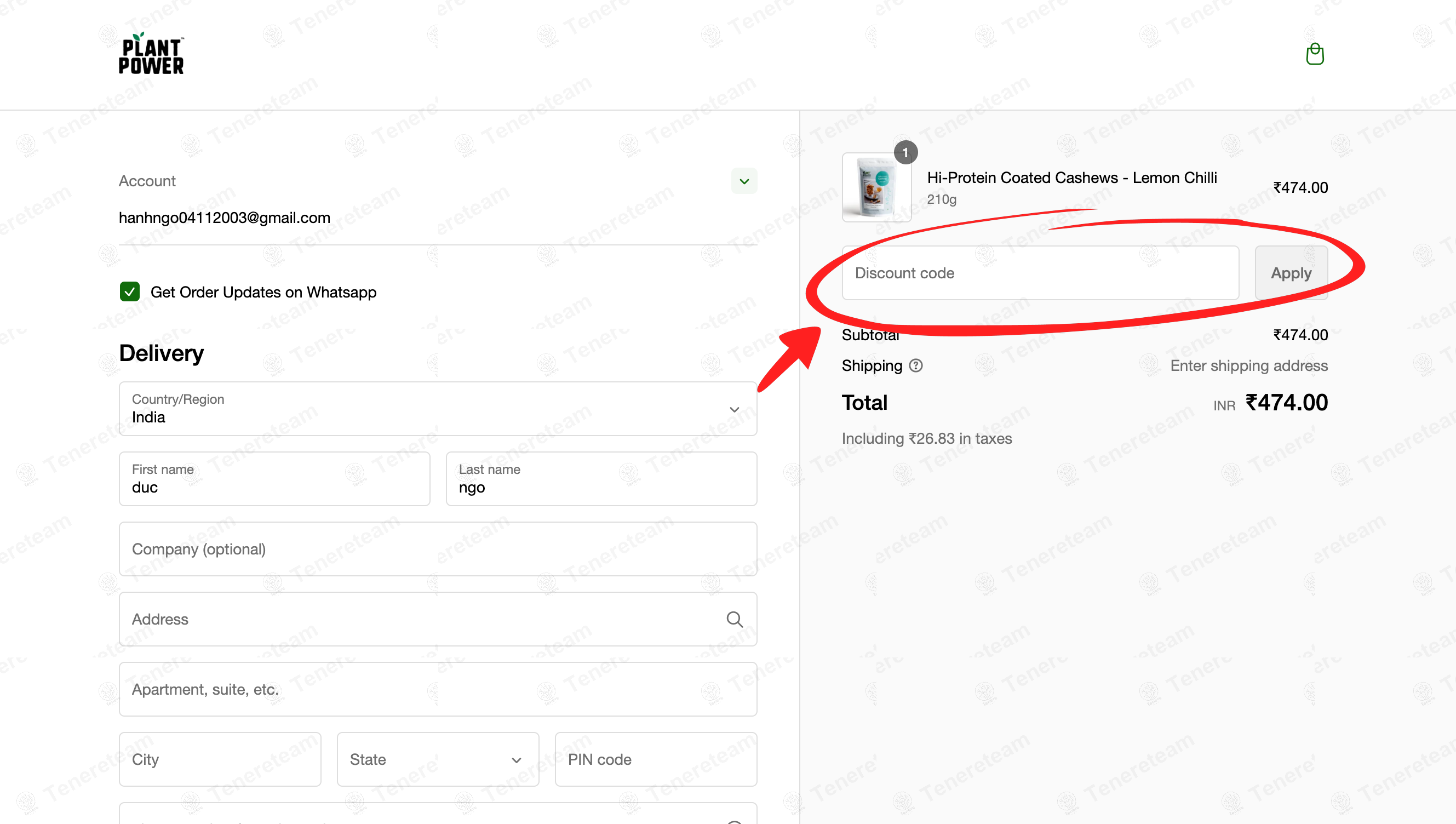1456x824 pixels.
Task: Focus the Discount code field
Action: (x=1040, y=273)
